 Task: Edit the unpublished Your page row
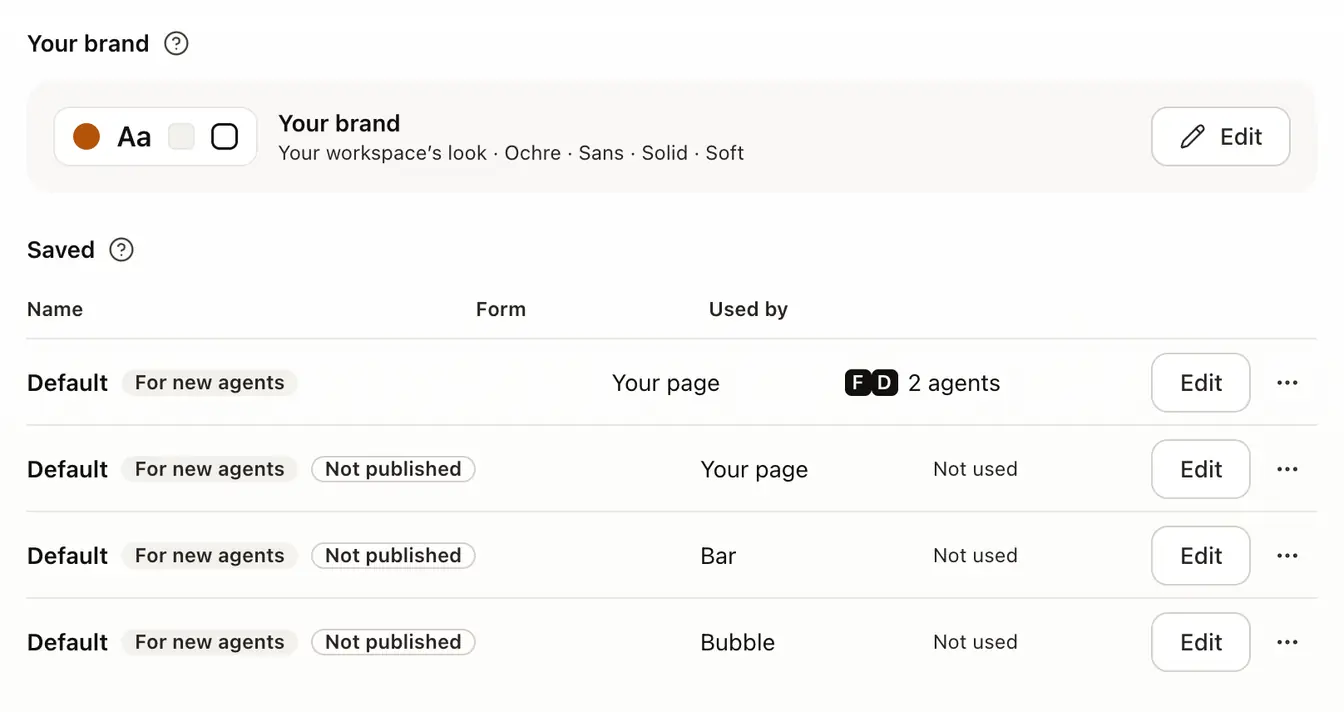point(1201,469)
